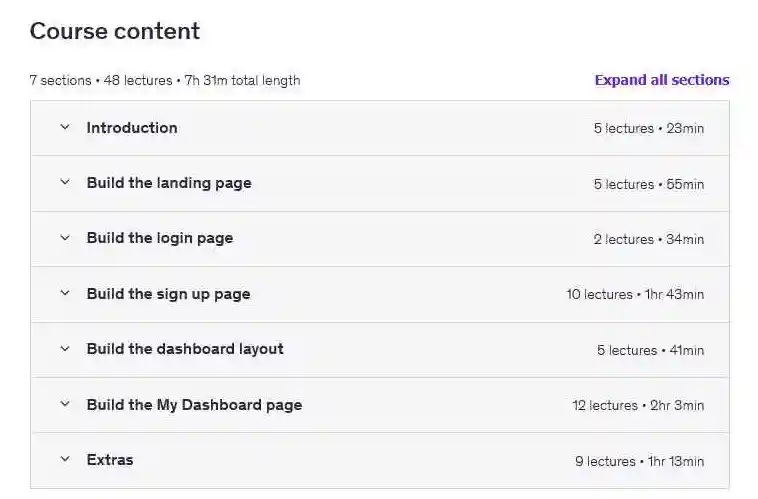
Task: Expand the Extras section title
Action: point(110,460)
